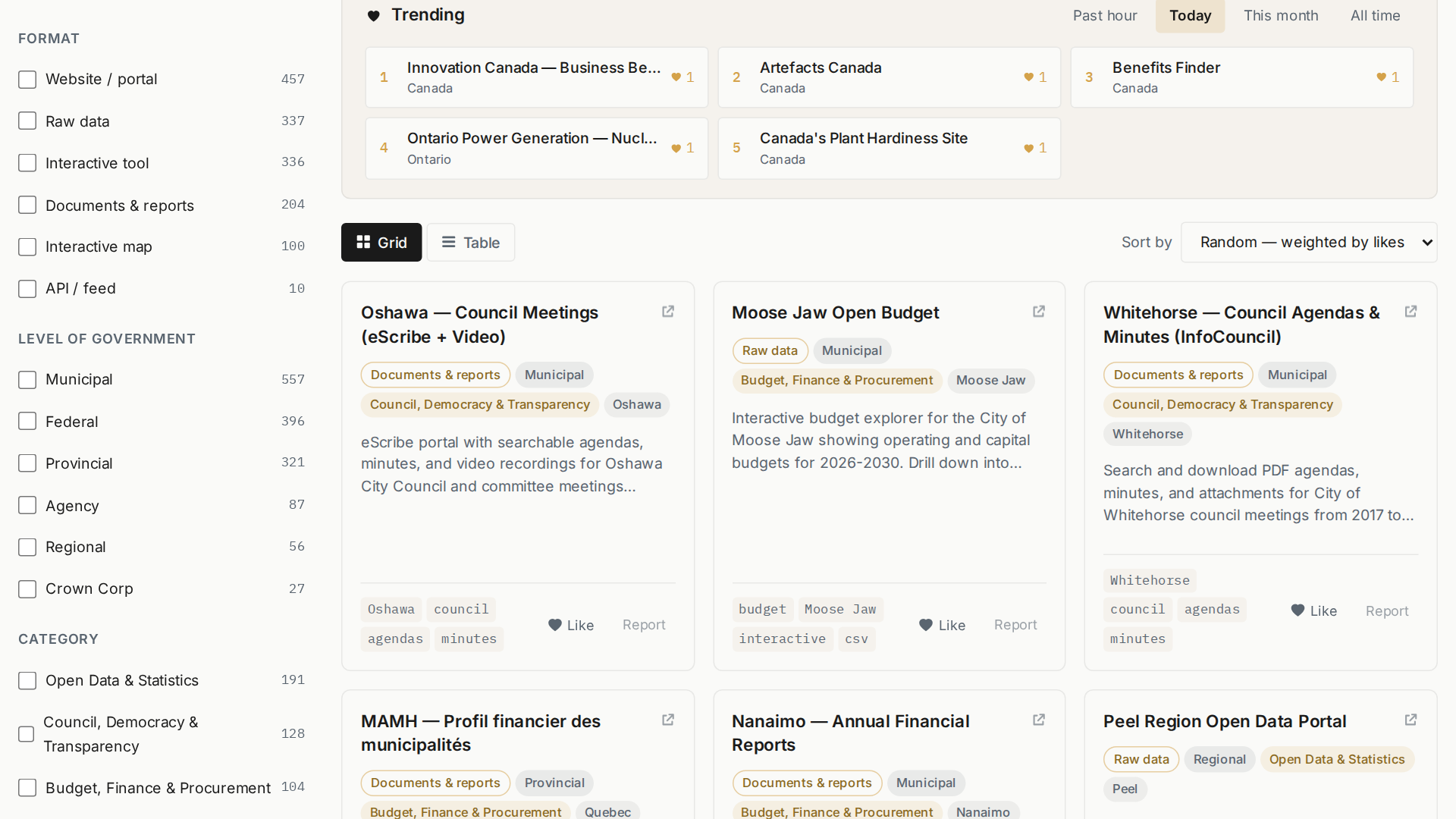Open Nanaimo Annual Financial Reports external link icon
This screenshot has height=819, width=1456.
[1039, 720]
